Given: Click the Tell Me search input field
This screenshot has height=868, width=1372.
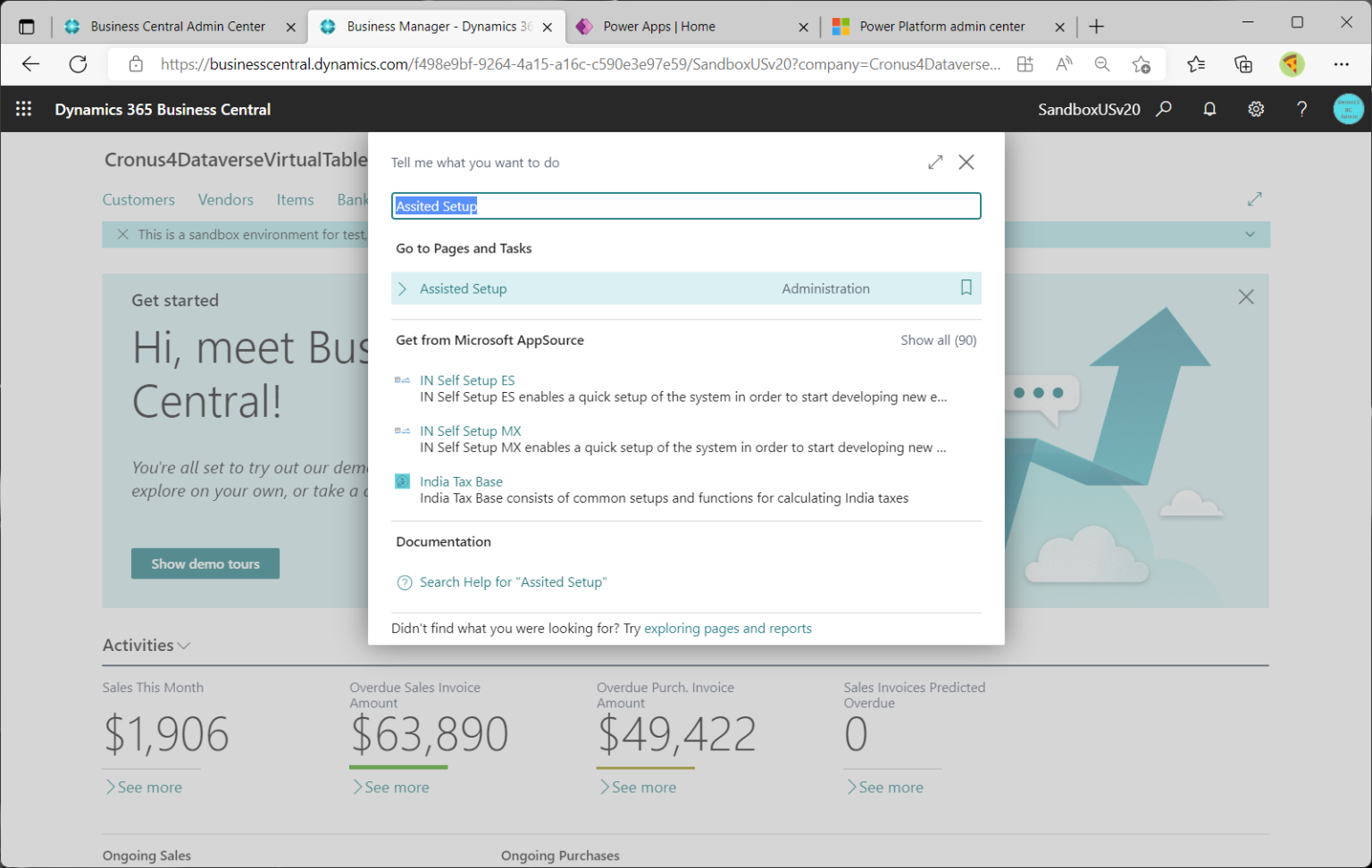Looking at the screenshot, I should tap(685, 206).
